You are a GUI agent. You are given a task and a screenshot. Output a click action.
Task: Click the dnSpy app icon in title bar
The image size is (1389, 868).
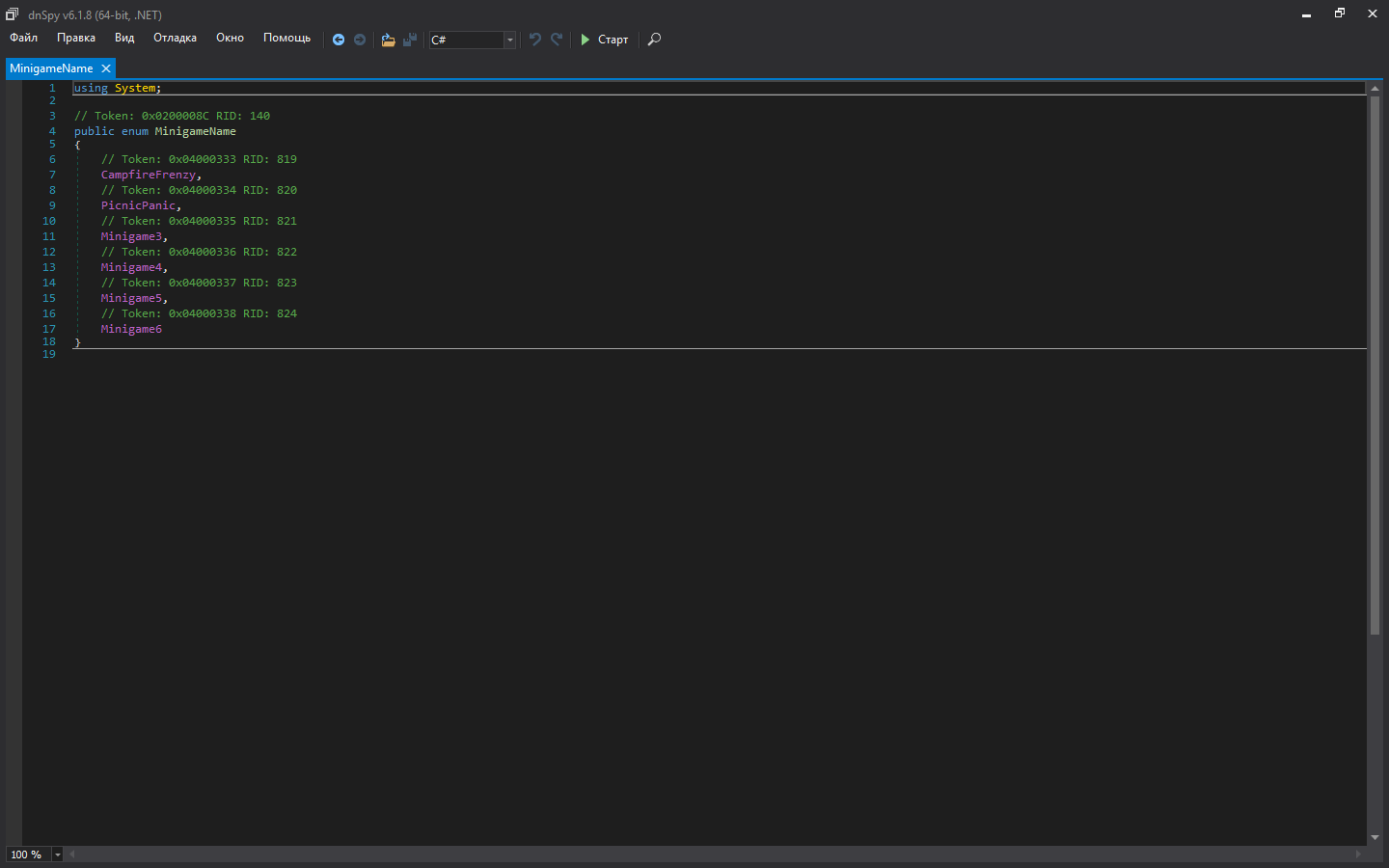pyautogui.click(x=12, y=14)
